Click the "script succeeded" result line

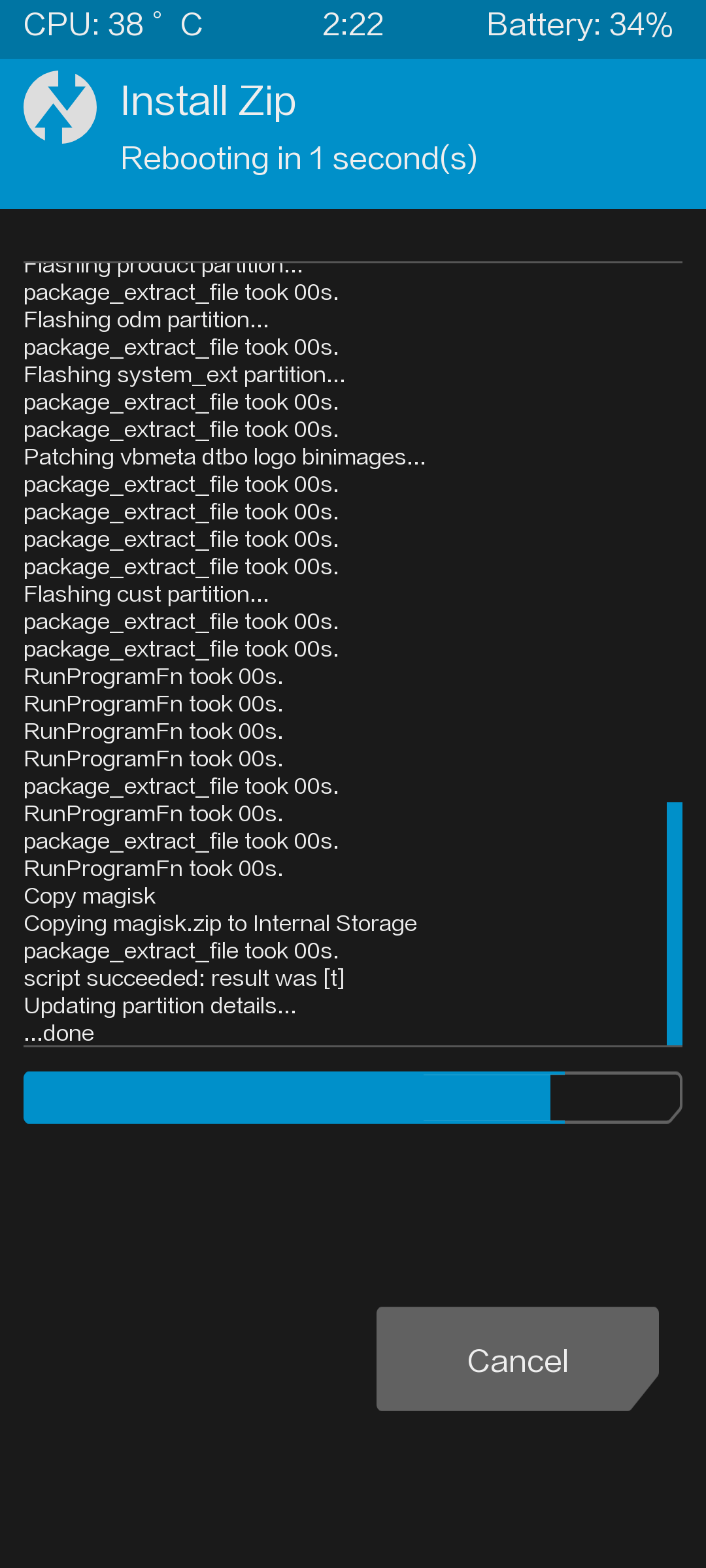click(184, 979)
